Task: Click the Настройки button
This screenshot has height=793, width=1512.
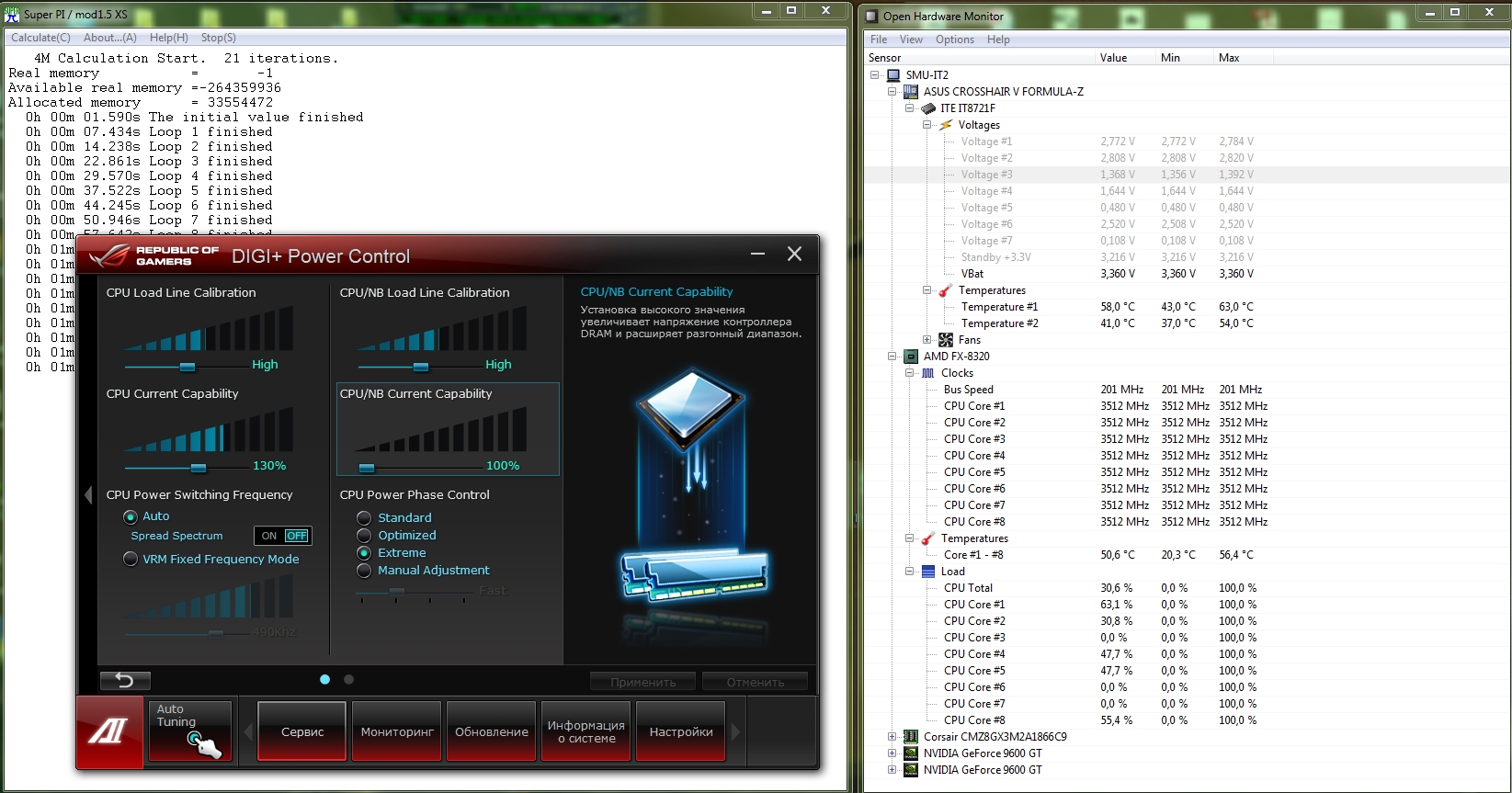Action: pyautogui.click(x=681, y=731)
